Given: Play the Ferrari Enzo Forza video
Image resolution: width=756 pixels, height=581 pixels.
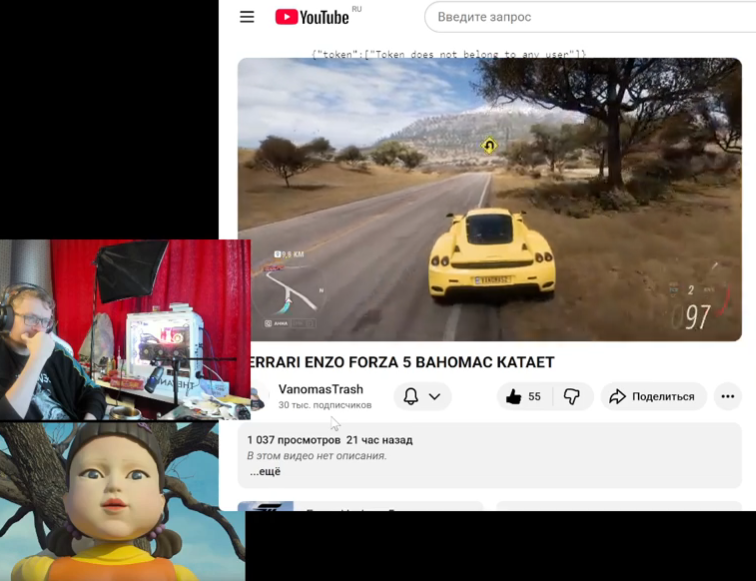Looking at the screenshot, I should point(489,199).
